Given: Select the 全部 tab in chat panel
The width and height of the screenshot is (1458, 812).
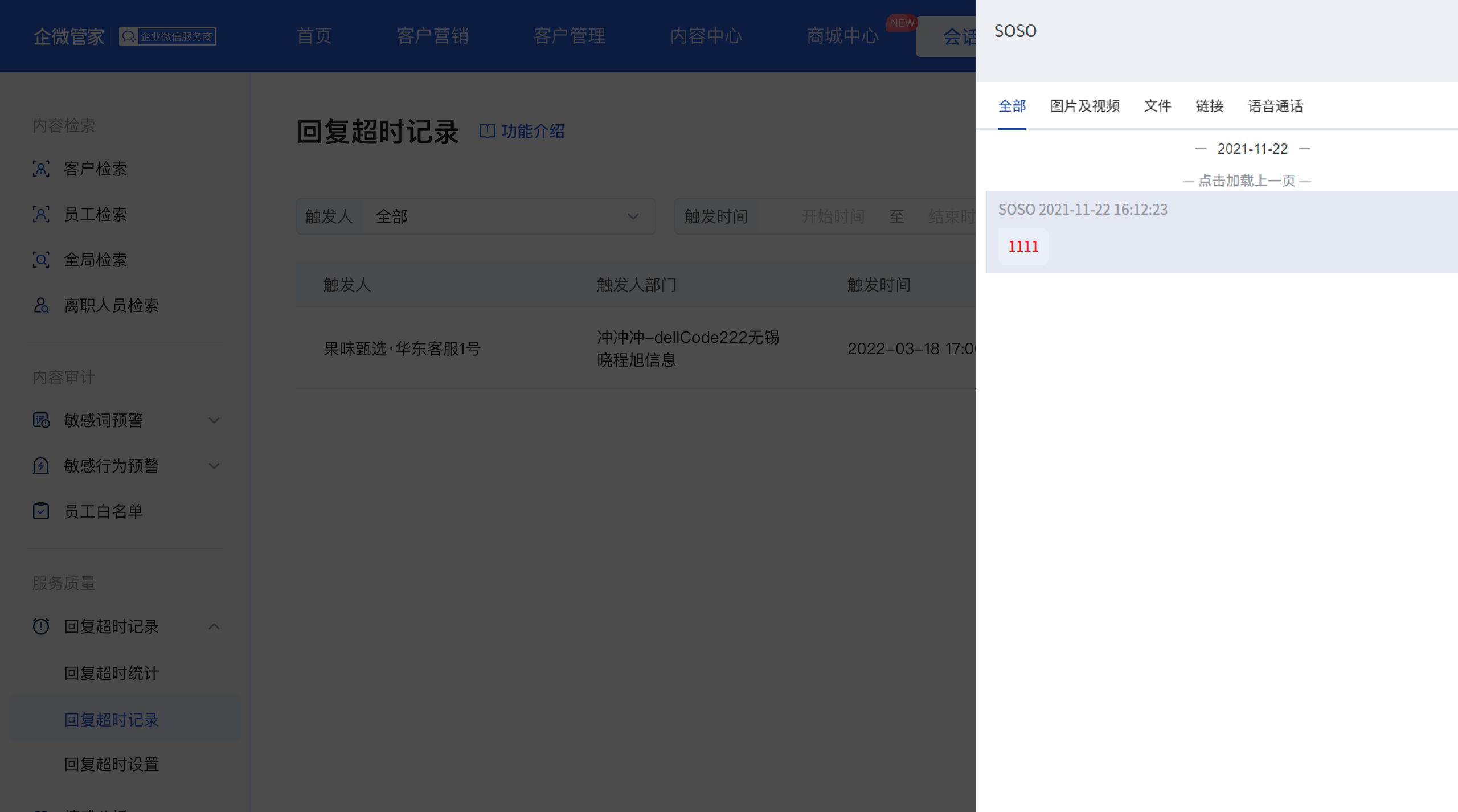Looking at the screenshot, I should (1012, 106).
